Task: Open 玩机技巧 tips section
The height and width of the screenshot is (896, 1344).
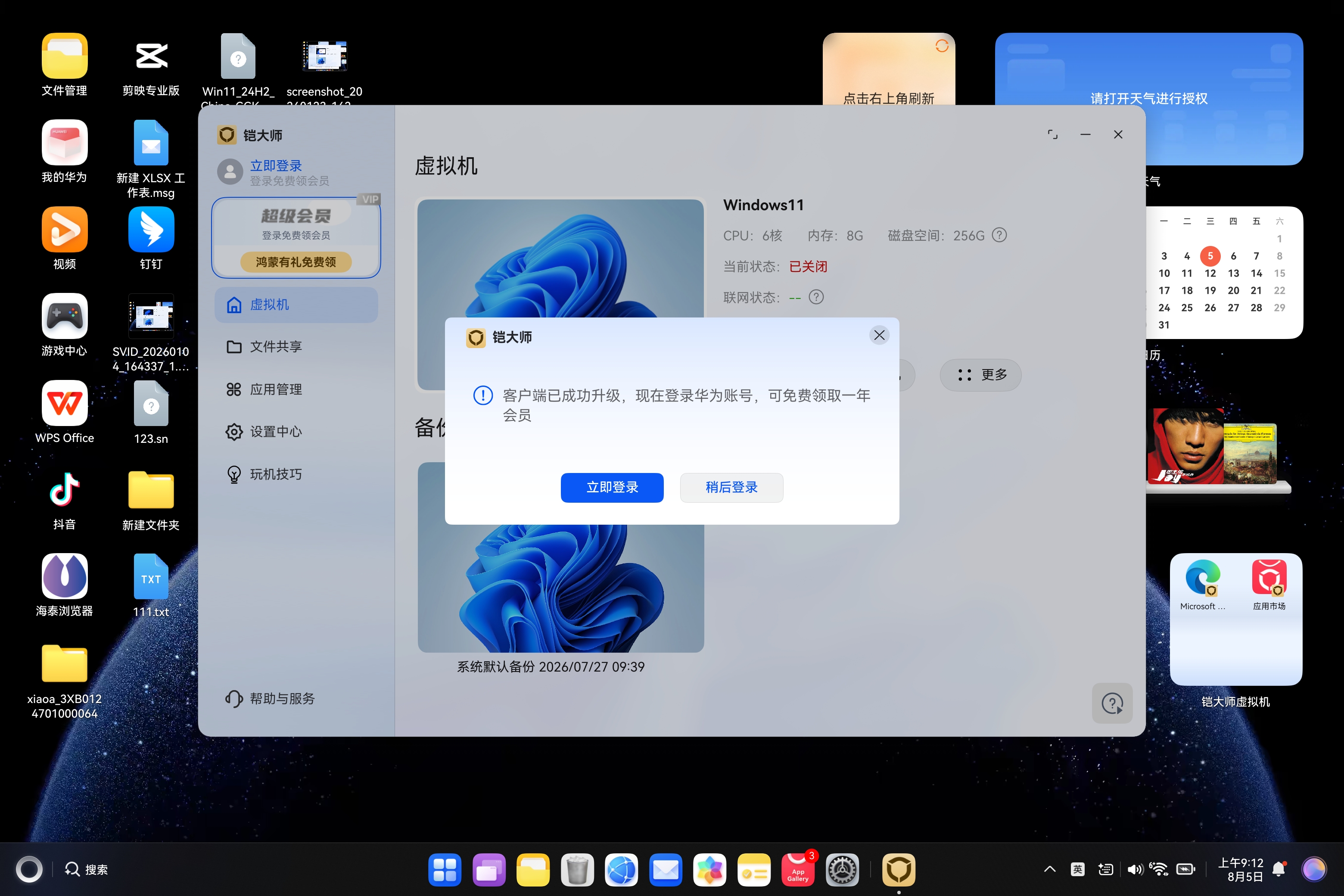Action: [296, 474]
